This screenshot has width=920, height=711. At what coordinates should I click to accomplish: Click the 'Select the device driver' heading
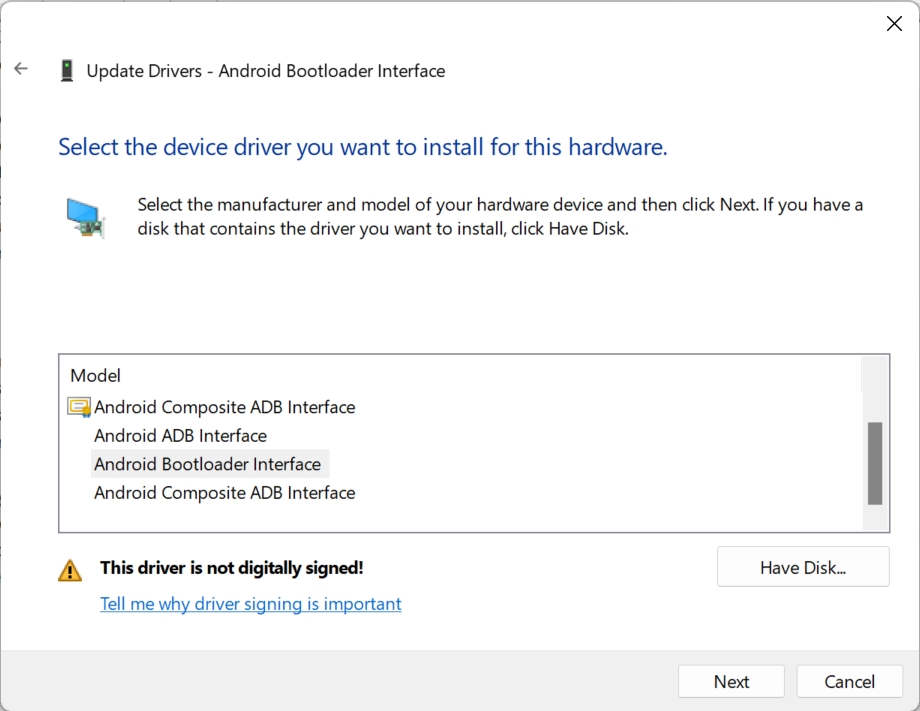tap(362, 147)
